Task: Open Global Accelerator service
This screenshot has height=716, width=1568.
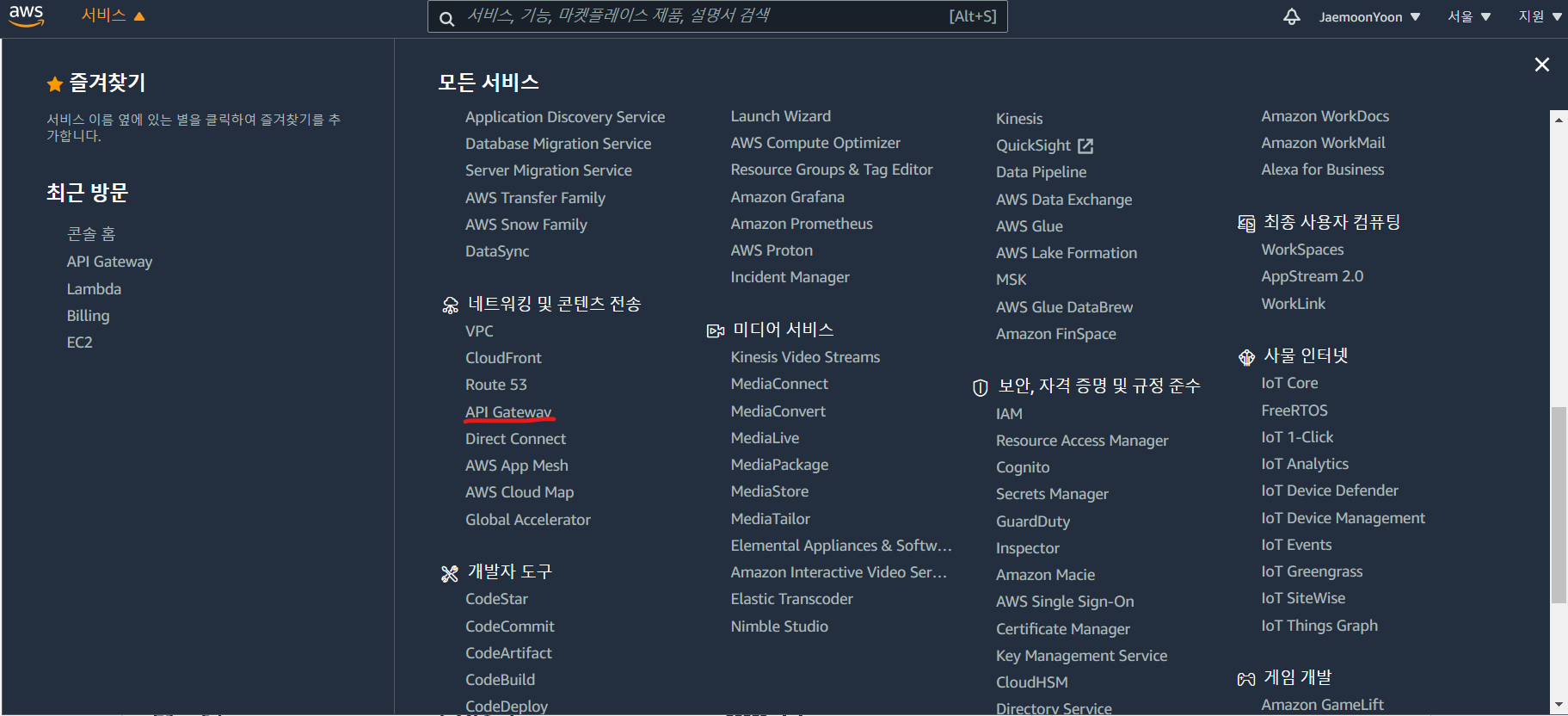Action: [527, 520]
